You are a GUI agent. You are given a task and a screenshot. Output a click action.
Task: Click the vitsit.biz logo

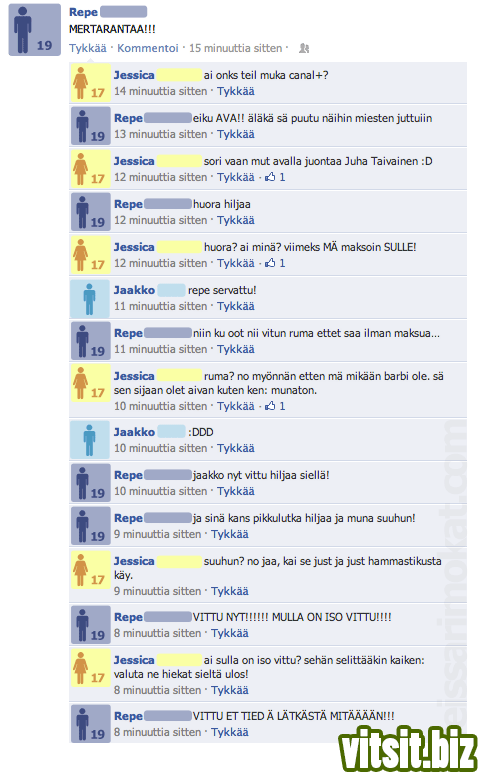coord(408,749)
